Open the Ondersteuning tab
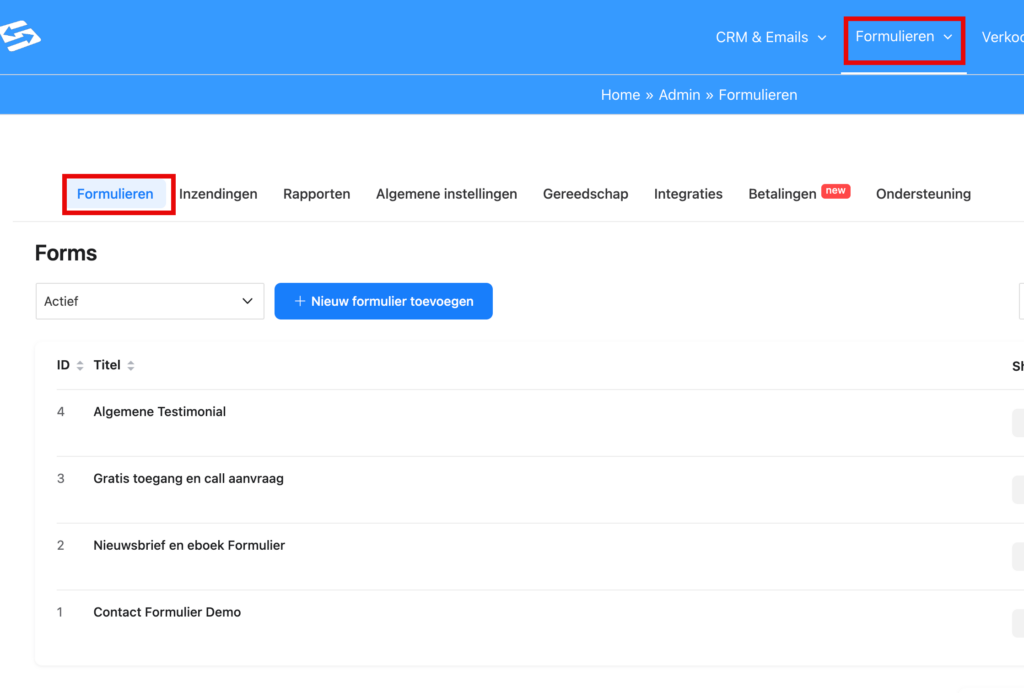 pyautogui.click(x=923, y=194)
